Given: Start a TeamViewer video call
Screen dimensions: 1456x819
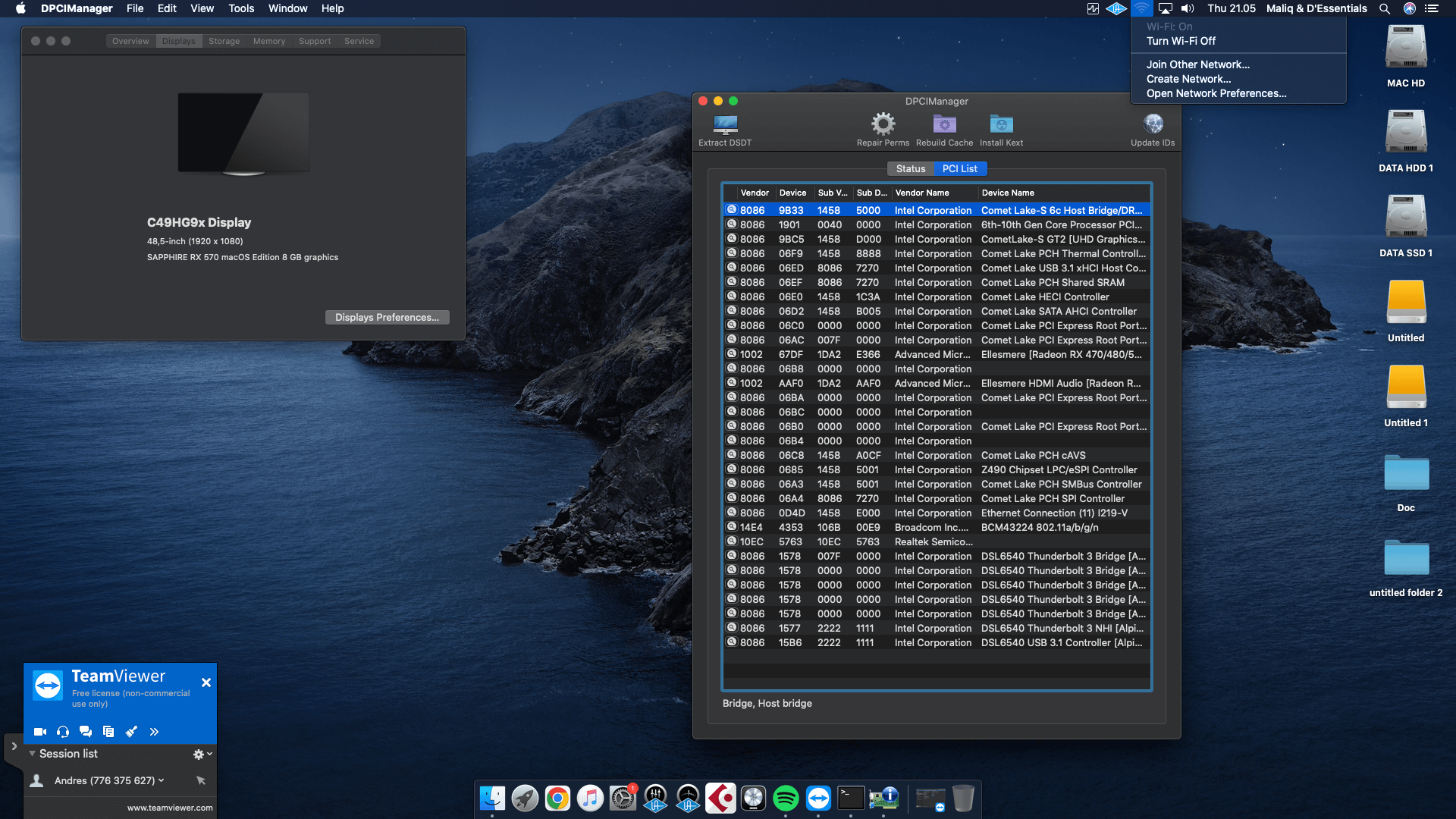Looking at the screenshot, I should [x=39, y=731].
